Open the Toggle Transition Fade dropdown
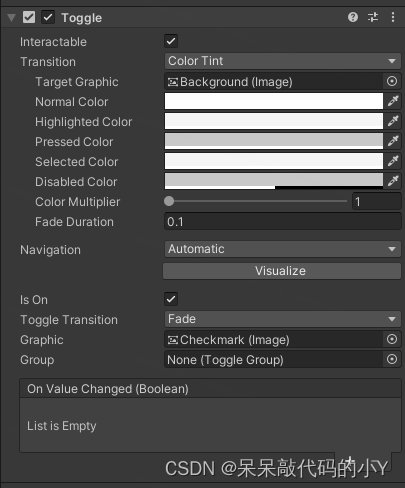Image resolution: width=405 pixels, height=488 pixels. click(283, 319)
